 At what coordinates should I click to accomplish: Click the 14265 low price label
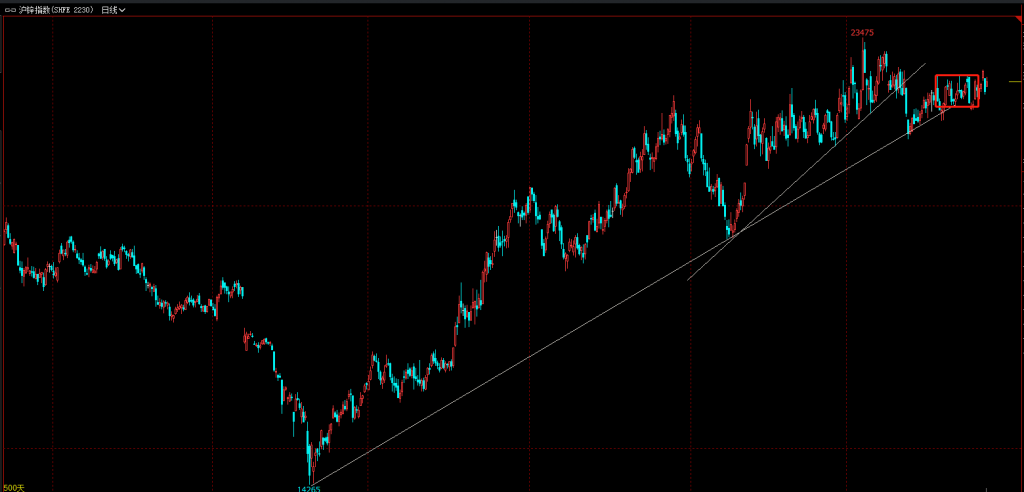point(309,488)
